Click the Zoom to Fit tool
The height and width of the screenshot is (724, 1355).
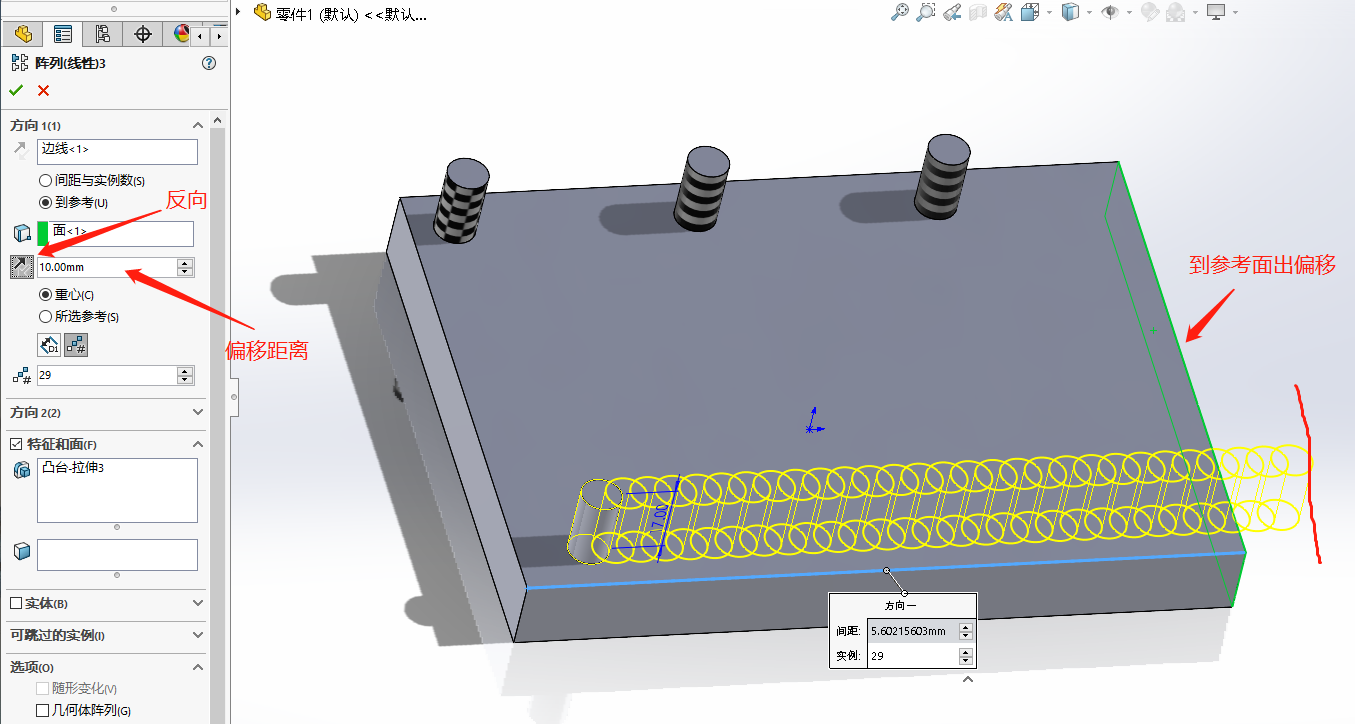tap(900, 12)
